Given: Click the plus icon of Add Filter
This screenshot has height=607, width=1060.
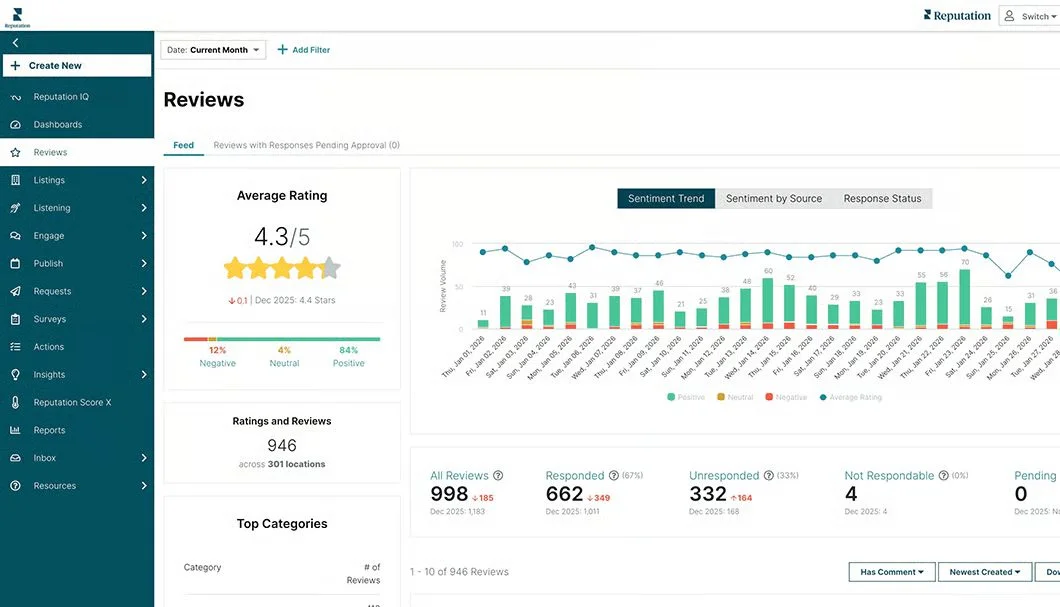Looking at the screenshot, I should [x=283, y=49].
